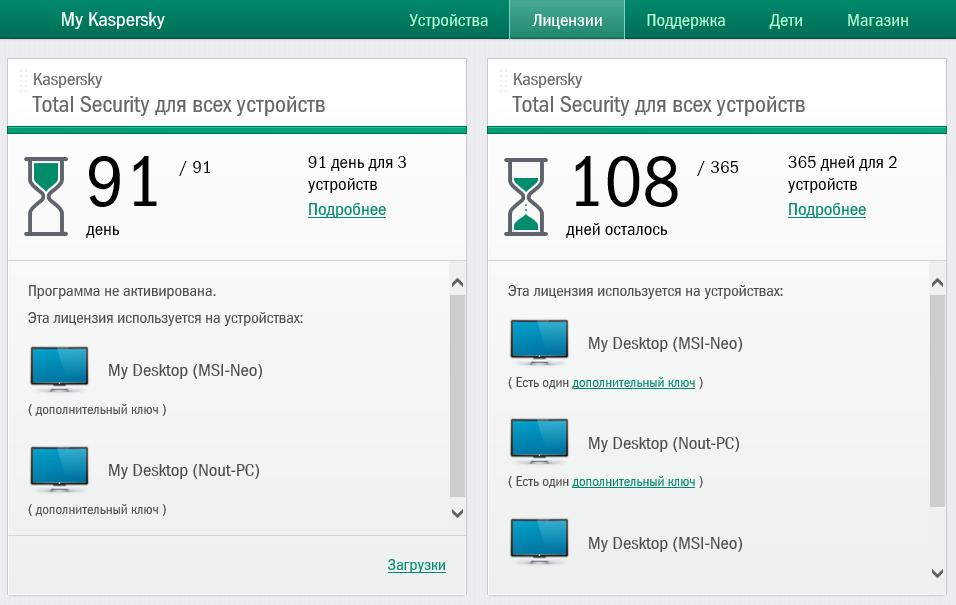Screen dimensions: 956x605
Task: Open the Загрузки link
Action: click(416, 565)
